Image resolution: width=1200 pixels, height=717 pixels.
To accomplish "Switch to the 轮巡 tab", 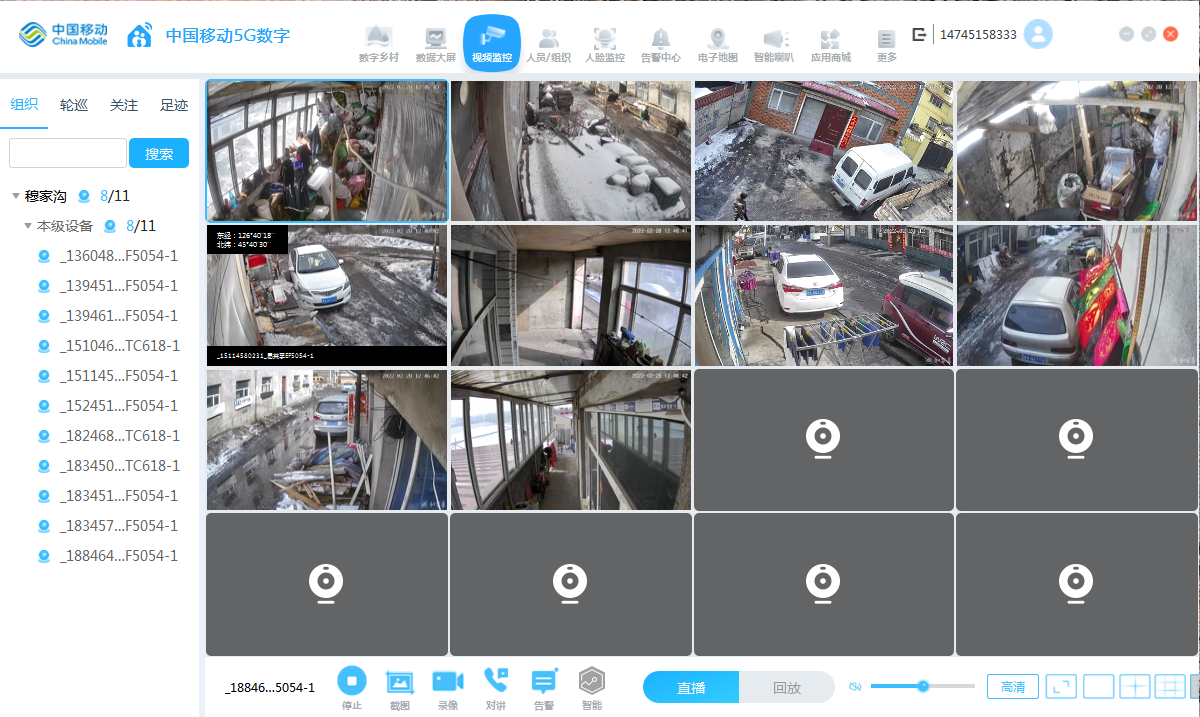I will pyautogui.click(x=74, y=105).
